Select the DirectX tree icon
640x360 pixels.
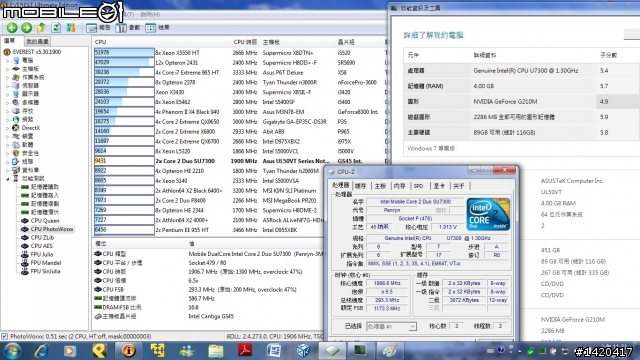coord(16,128)
